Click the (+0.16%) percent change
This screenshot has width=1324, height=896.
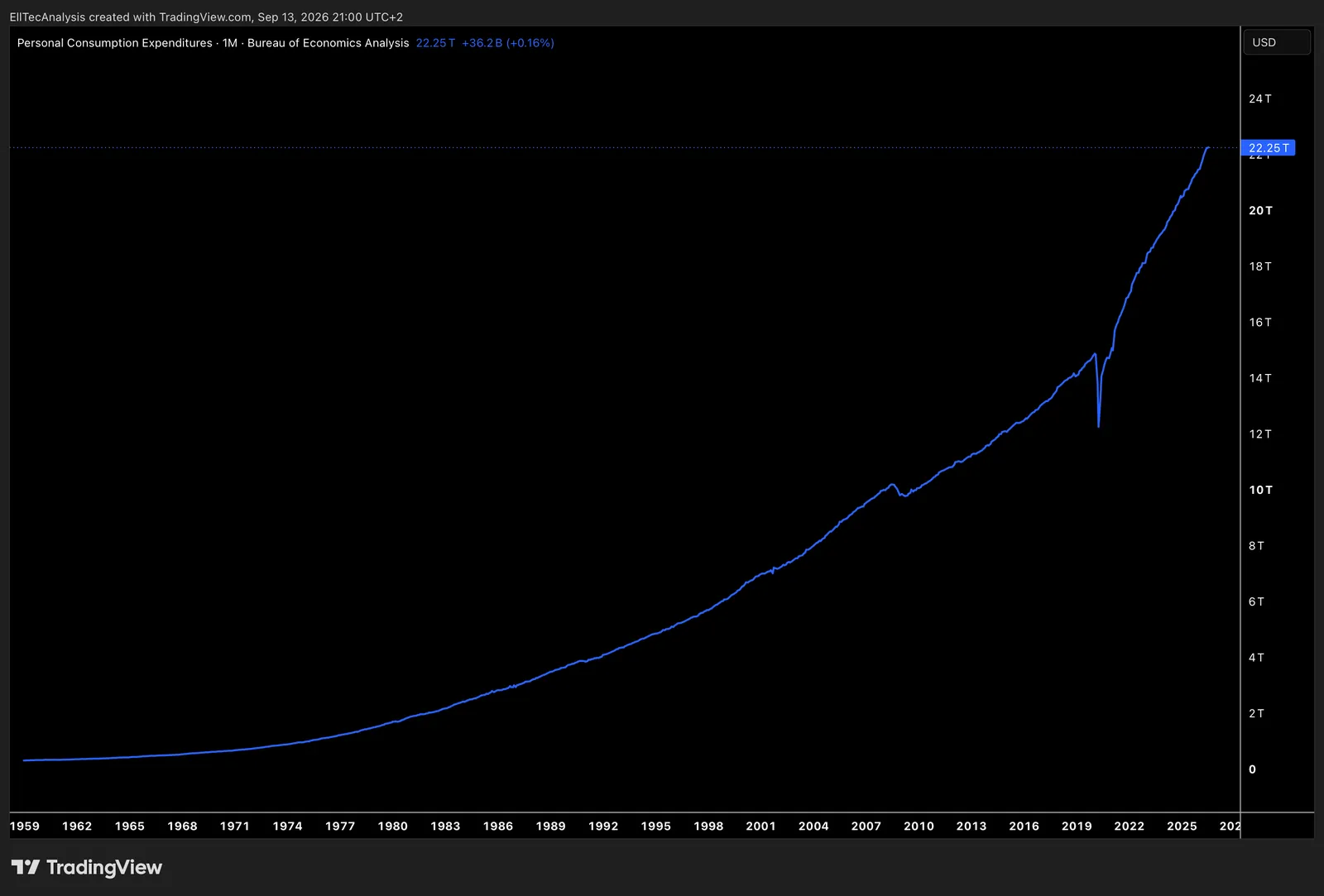pos(530,43)
